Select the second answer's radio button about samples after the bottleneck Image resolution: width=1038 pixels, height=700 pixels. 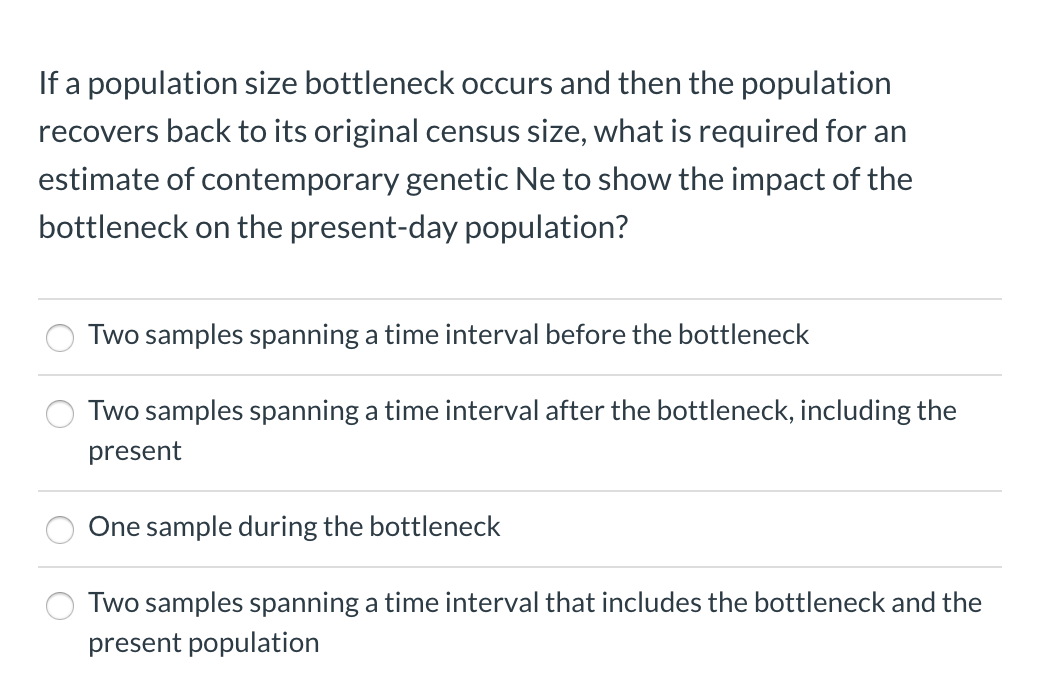pyautogui.click(x=60, y=414)
